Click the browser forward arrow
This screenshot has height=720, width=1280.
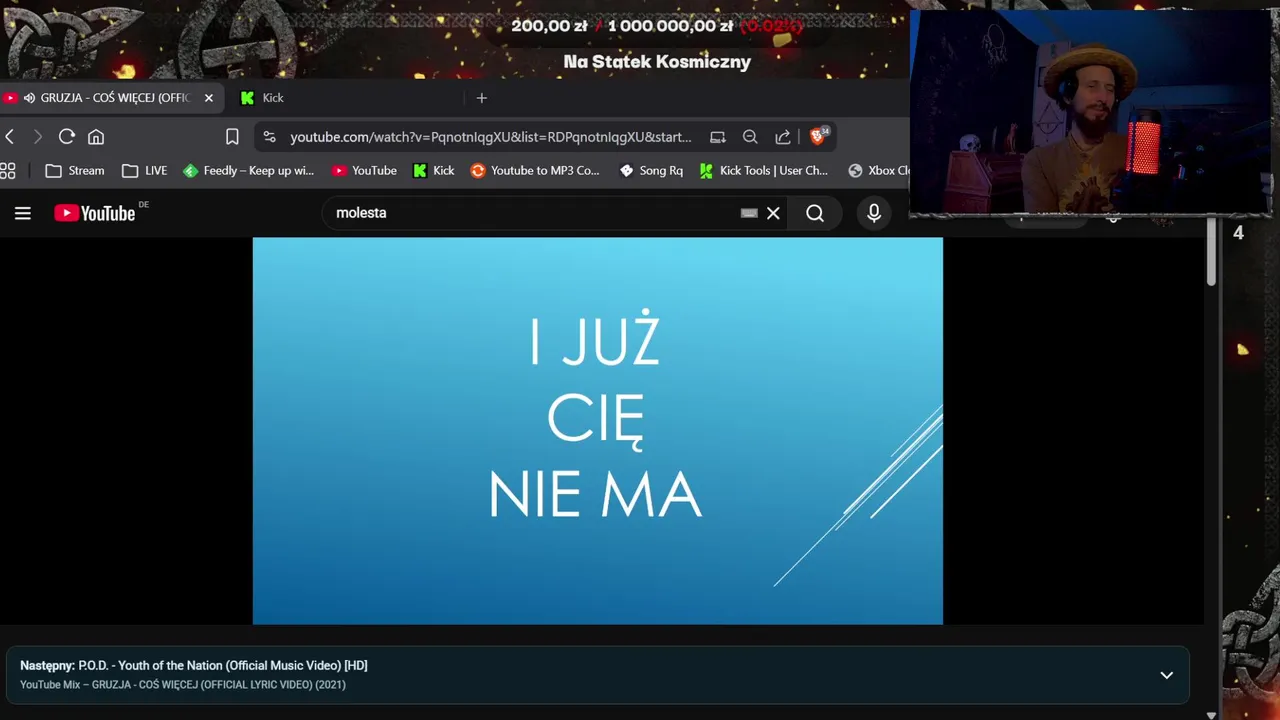(x=38, y=137)
